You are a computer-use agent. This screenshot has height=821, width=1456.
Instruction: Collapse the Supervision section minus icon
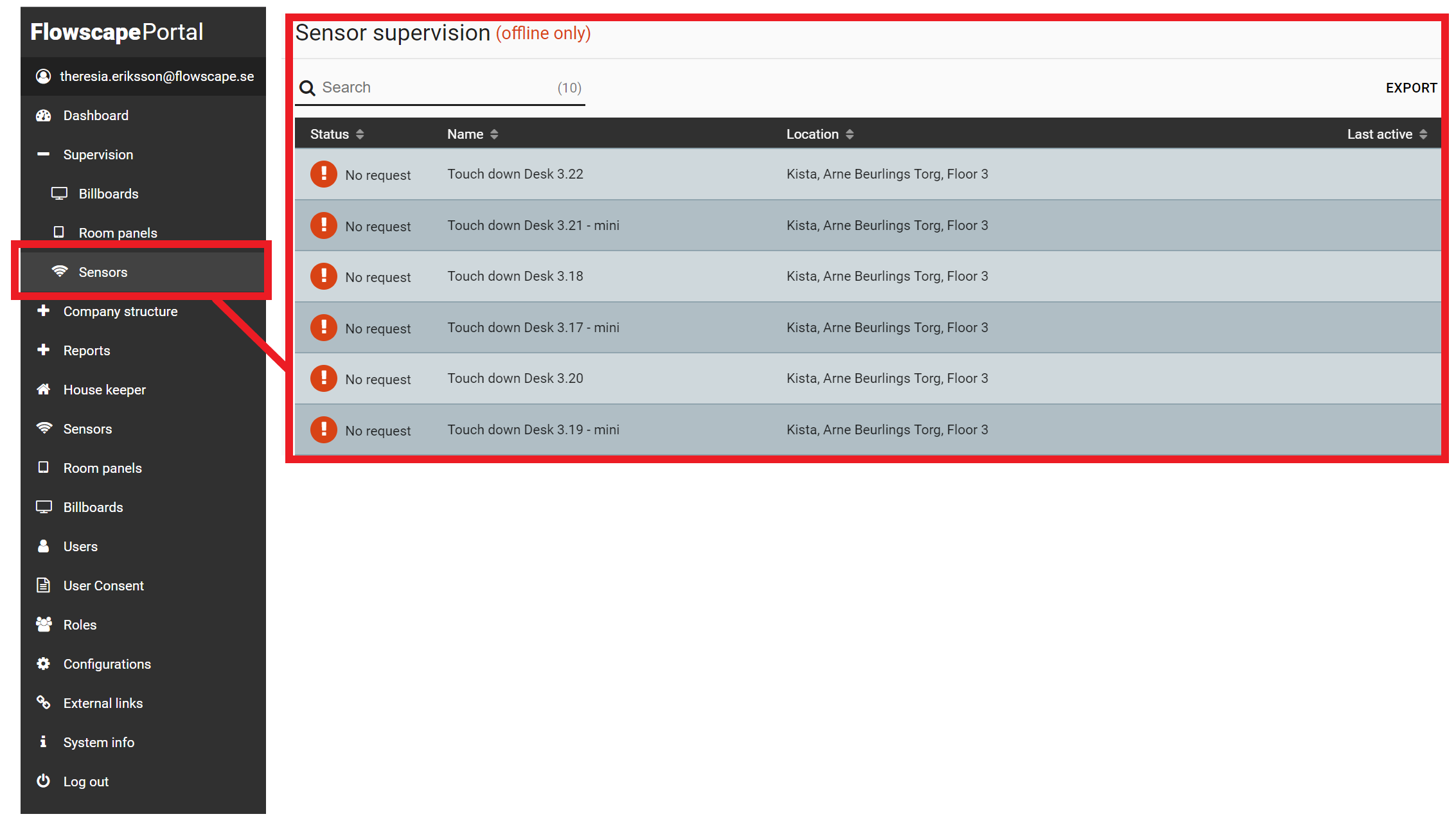coord(43,154)
